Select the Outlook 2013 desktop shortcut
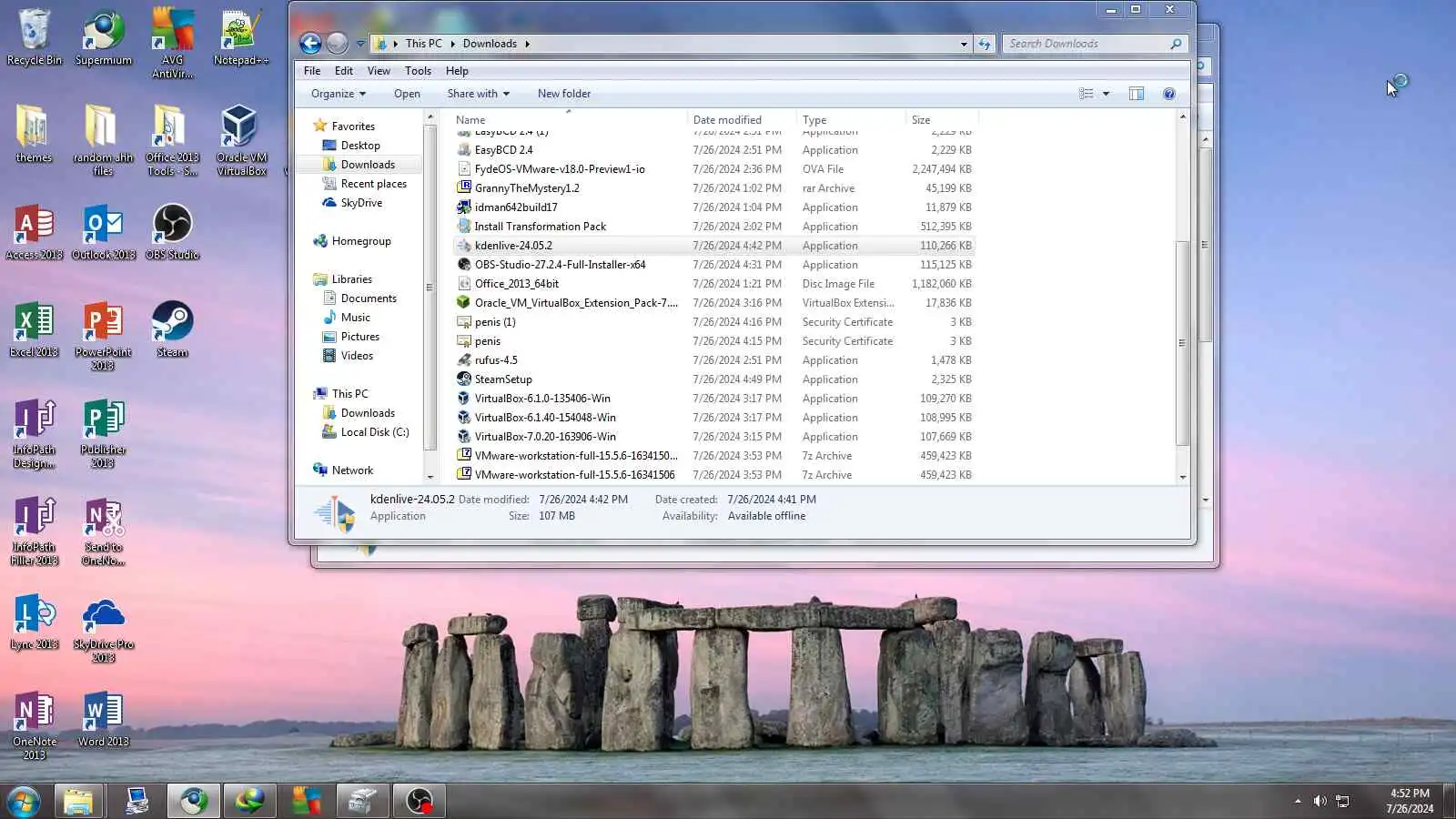 click(104, 233)
